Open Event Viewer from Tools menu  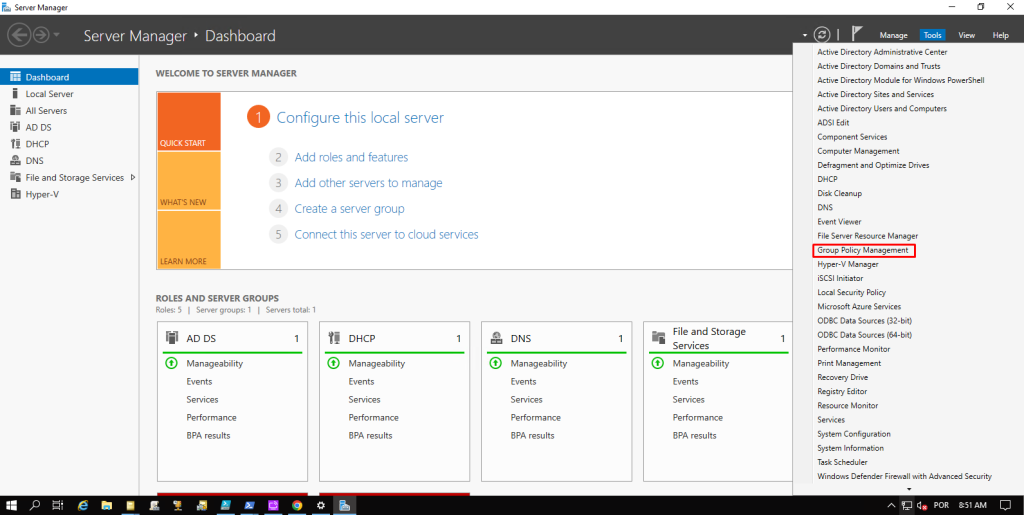(839, 222)
